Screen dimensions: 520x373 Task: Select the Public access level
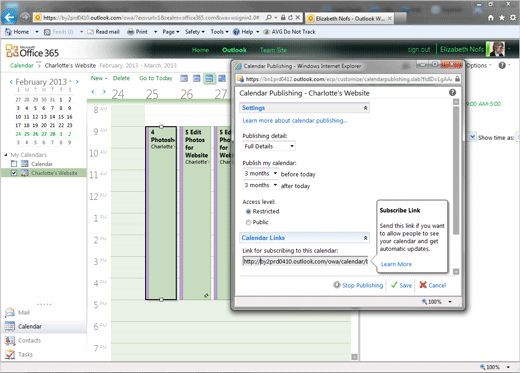248,222
